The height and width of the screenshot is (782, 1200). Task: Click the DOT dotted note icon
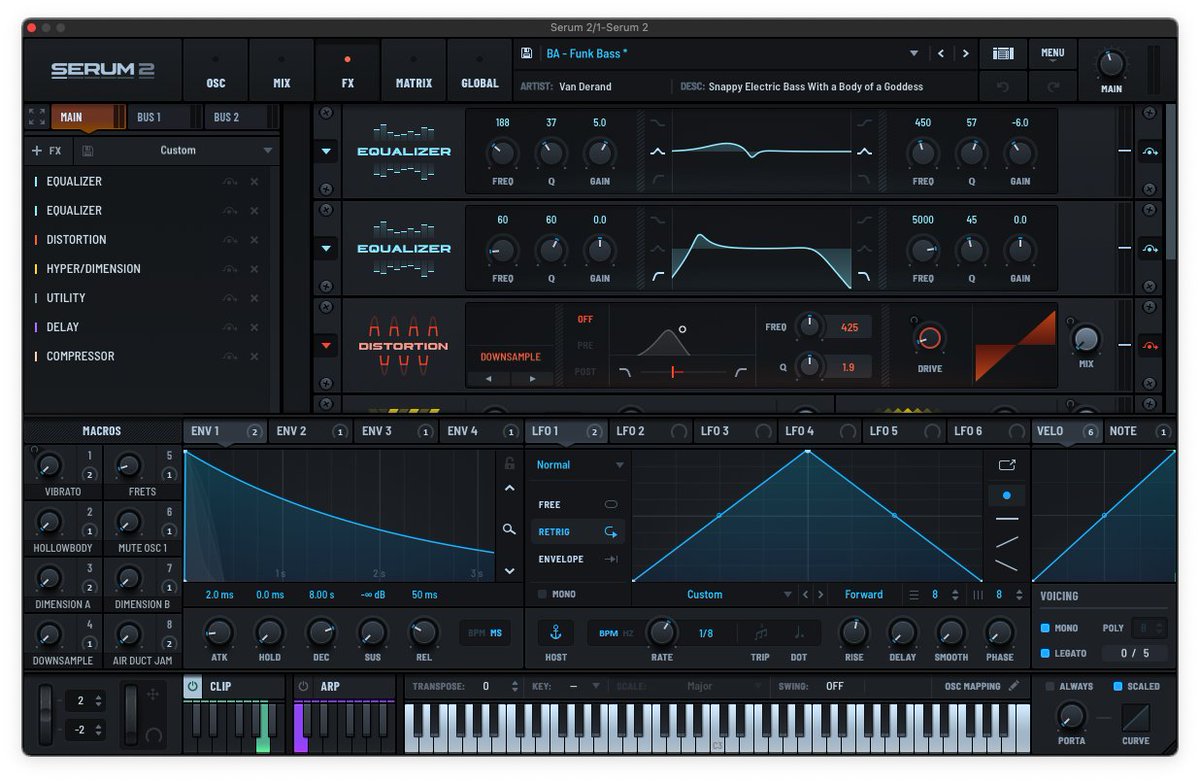click(x=799, y=633)
